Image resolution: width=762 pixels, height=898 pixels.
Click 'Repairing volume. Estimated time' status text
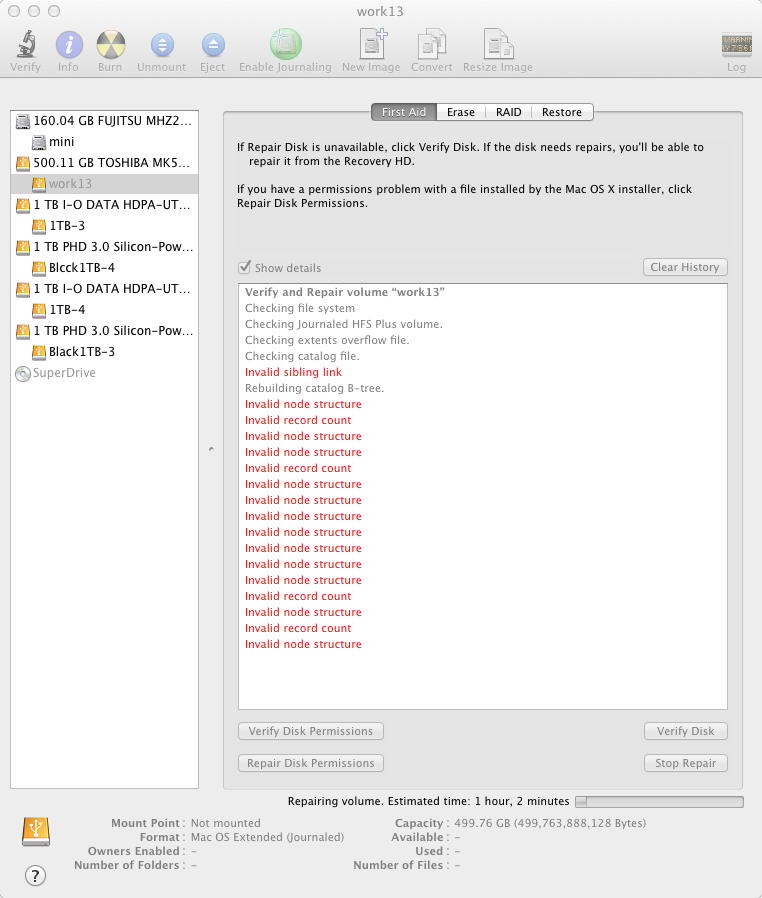(x=428, y=801)
